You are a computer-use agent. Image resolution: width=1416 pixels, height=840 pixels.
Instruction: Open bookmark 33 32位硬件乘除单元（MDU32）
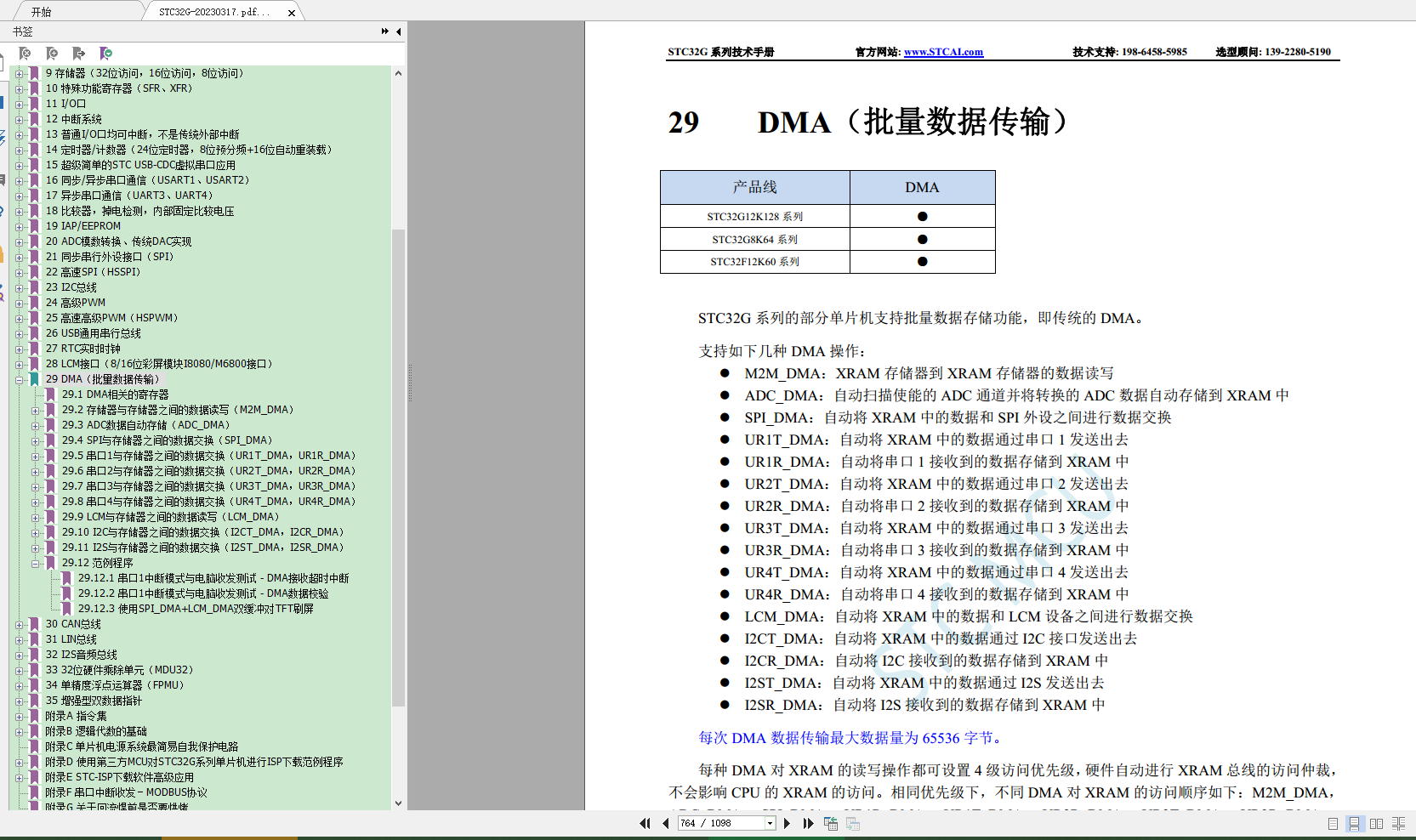click(119, 670)
